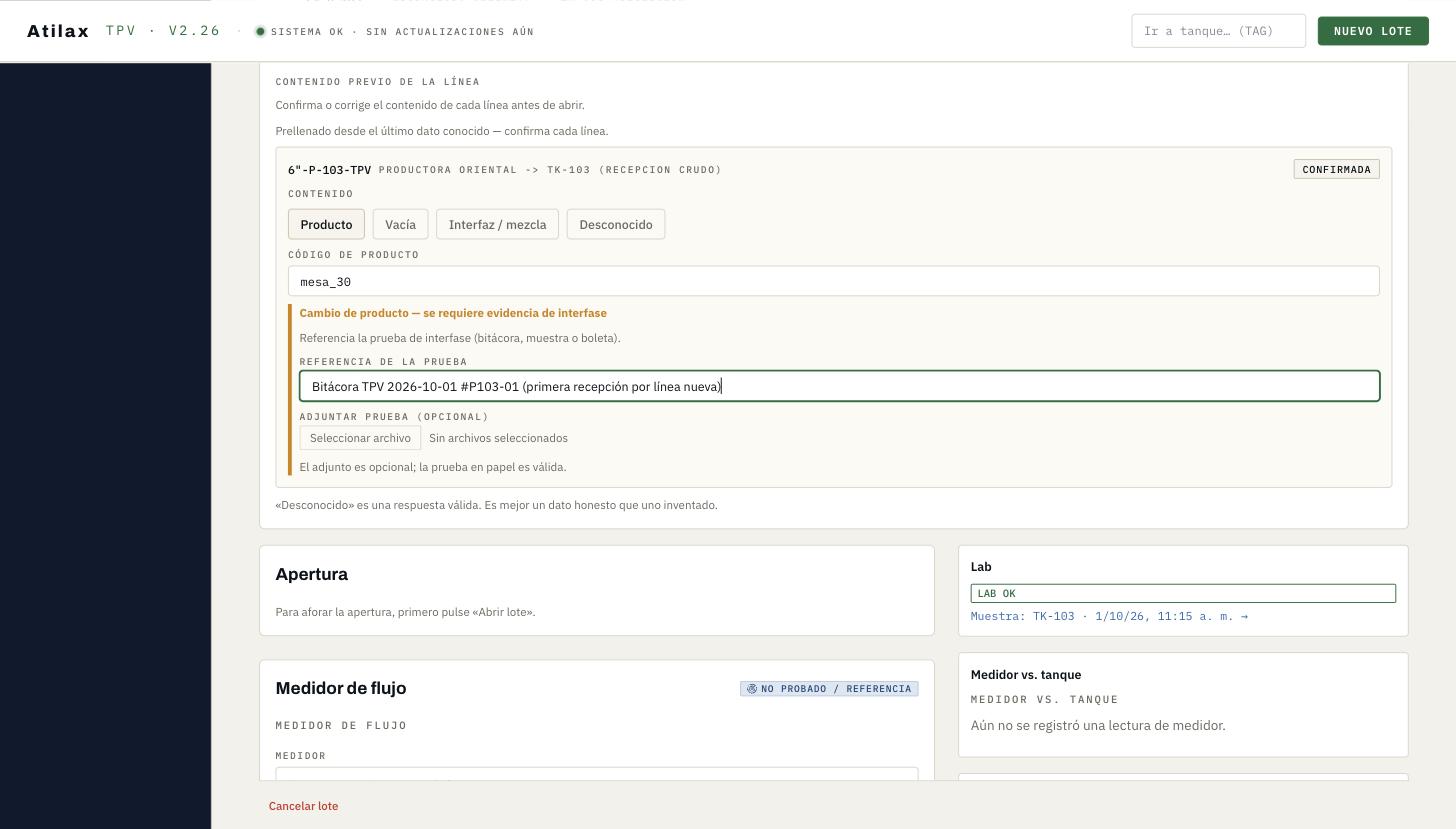Open the Muestra TK-103 lab sample link
Viewport: 1456px width, 829px height.
[x=1109, y=616]
